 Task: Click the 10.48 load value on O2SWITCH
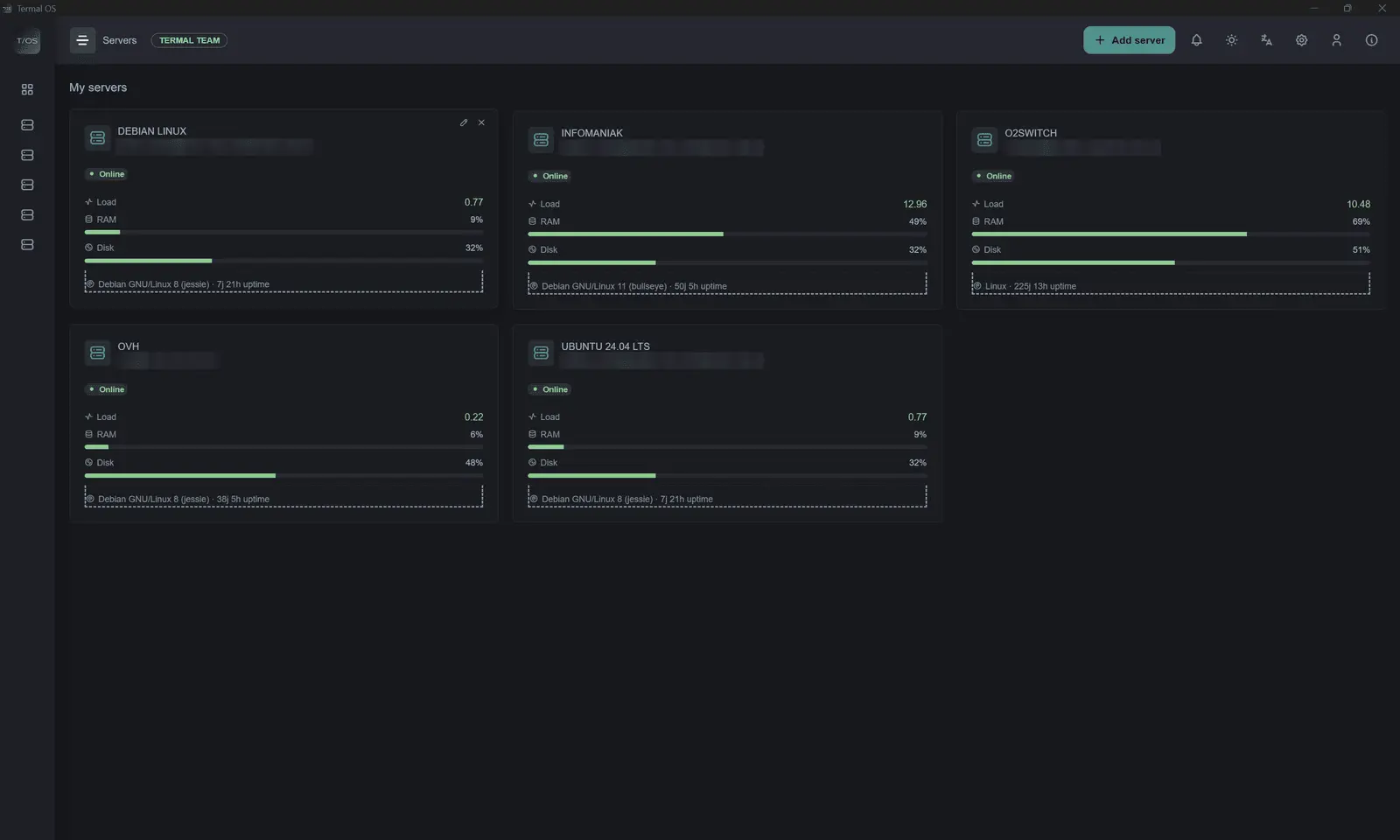(1358, 204)
